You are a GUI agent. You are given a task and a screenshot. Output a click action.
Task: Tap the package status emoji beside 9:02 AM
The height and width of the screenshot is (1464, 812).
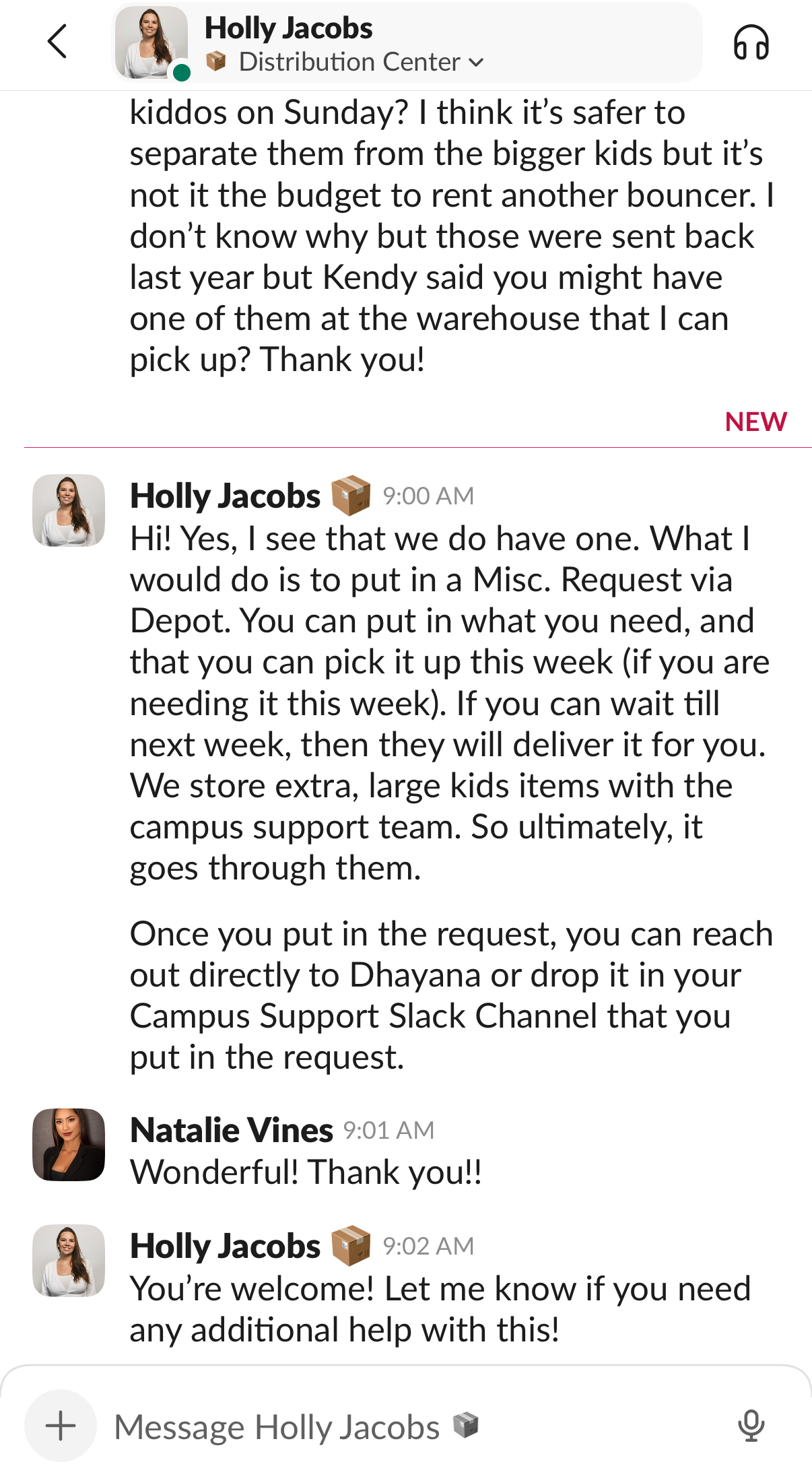coord(351,1246)
